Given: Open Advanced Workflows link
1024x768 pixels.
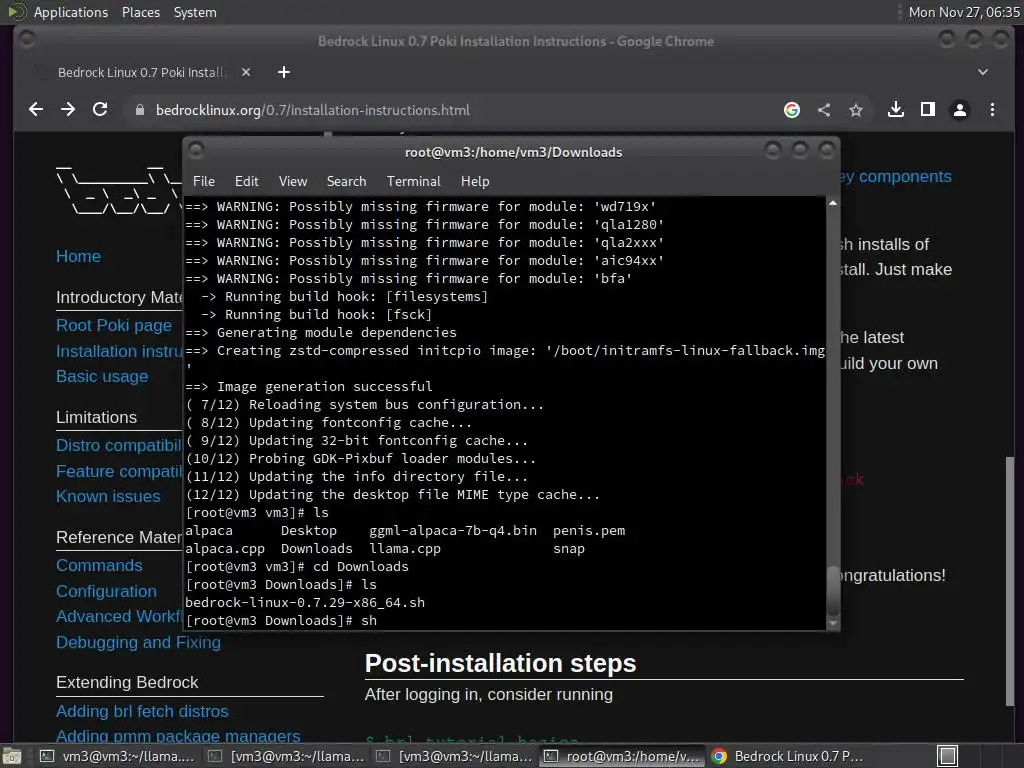Looking at the screenshot, I should [x=119, y=616].
